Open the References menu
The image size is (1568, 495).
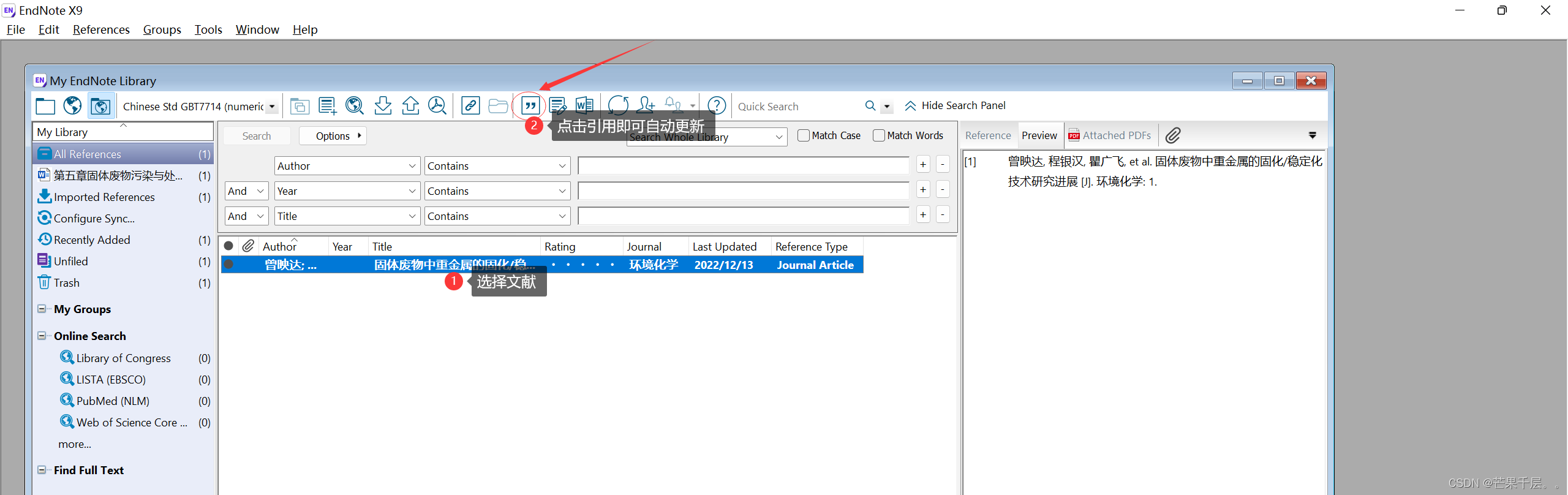pos(101,29)
